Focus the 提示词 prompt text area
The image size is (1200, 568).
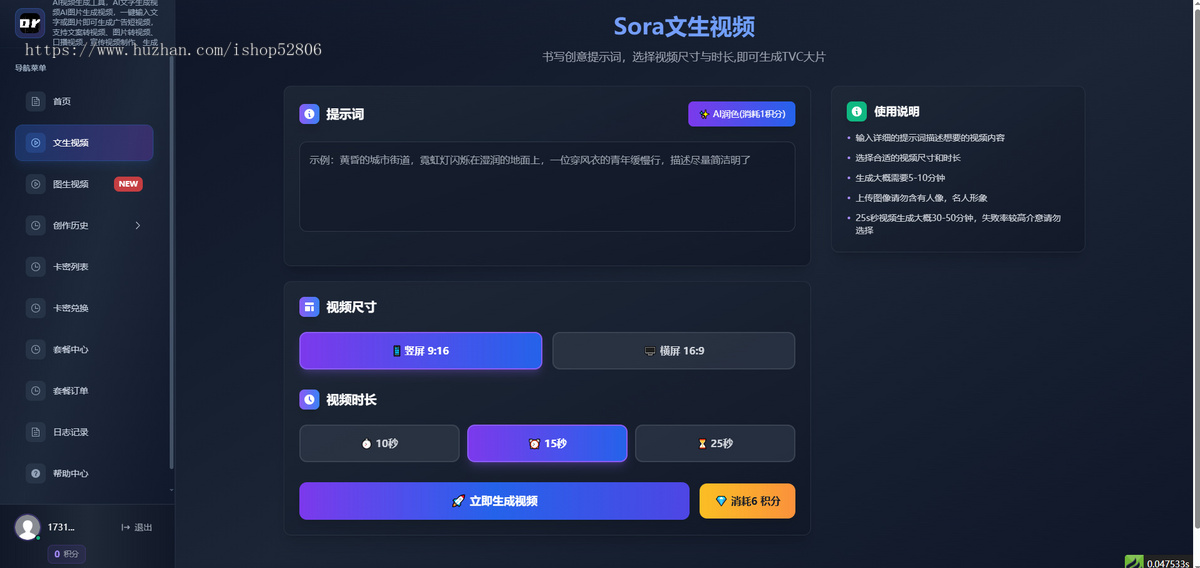(547, 186)
